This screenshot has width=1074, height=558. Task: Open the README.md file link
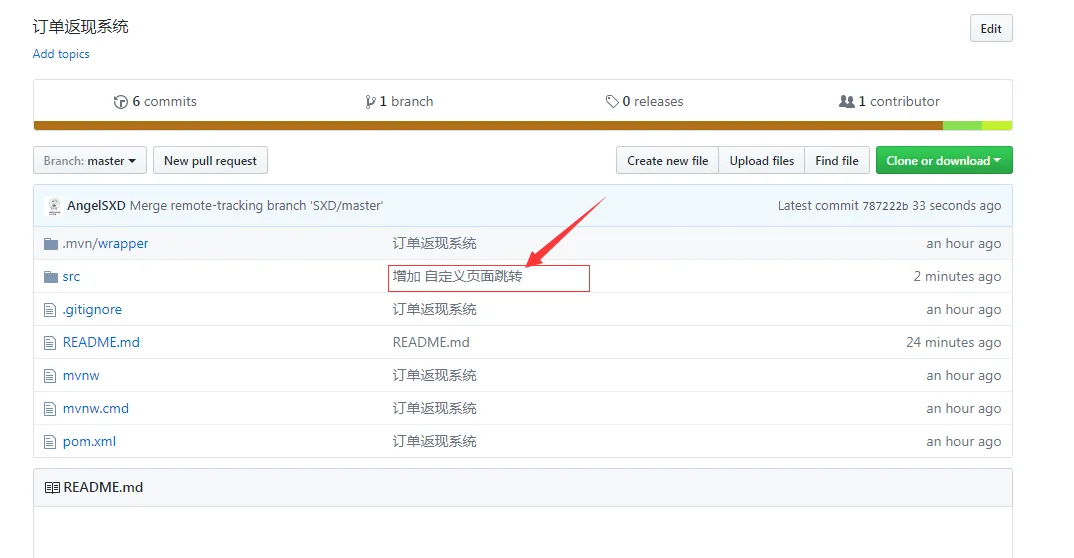101,342
